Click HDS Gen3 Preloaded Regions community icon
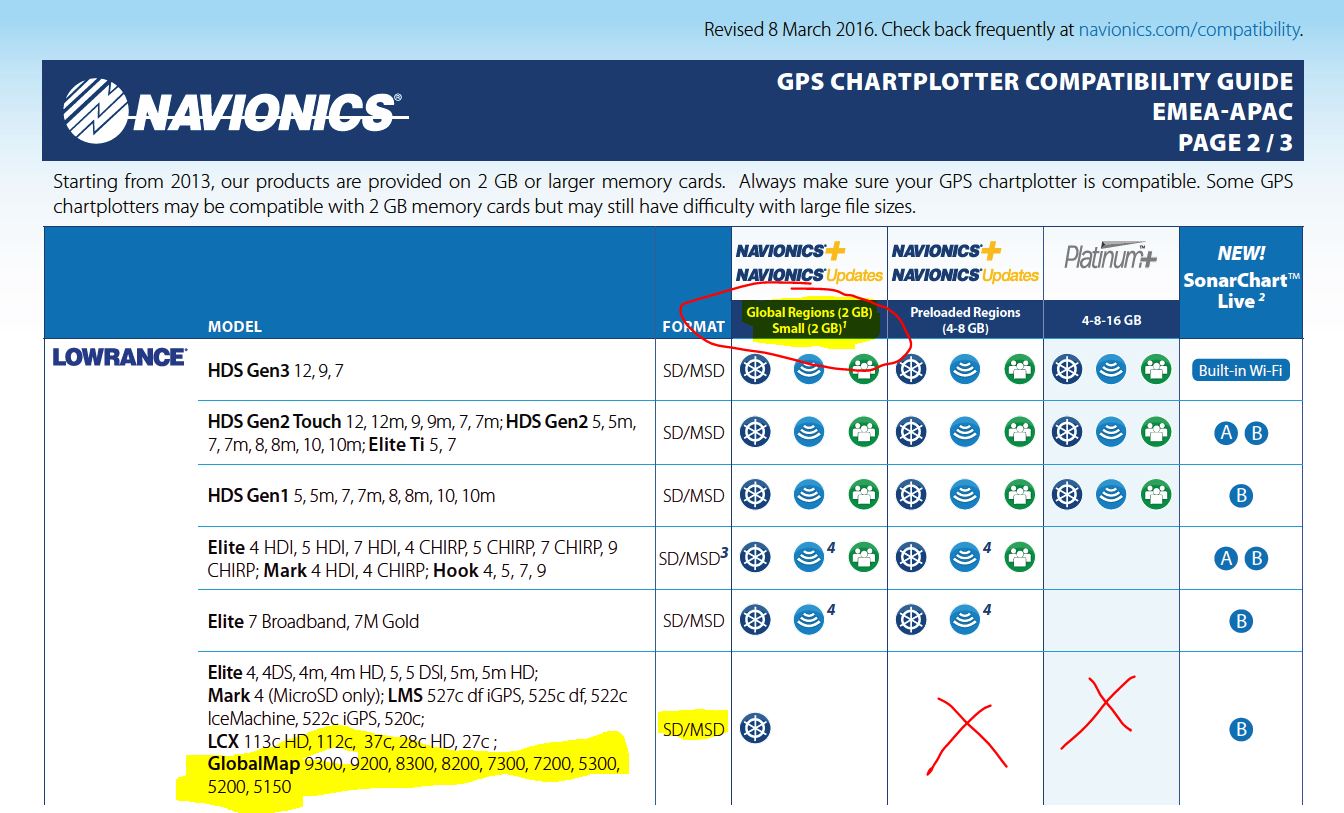Image resolution: width=1344 pixels, height=813 pixels. click(x=1019, y=370)
